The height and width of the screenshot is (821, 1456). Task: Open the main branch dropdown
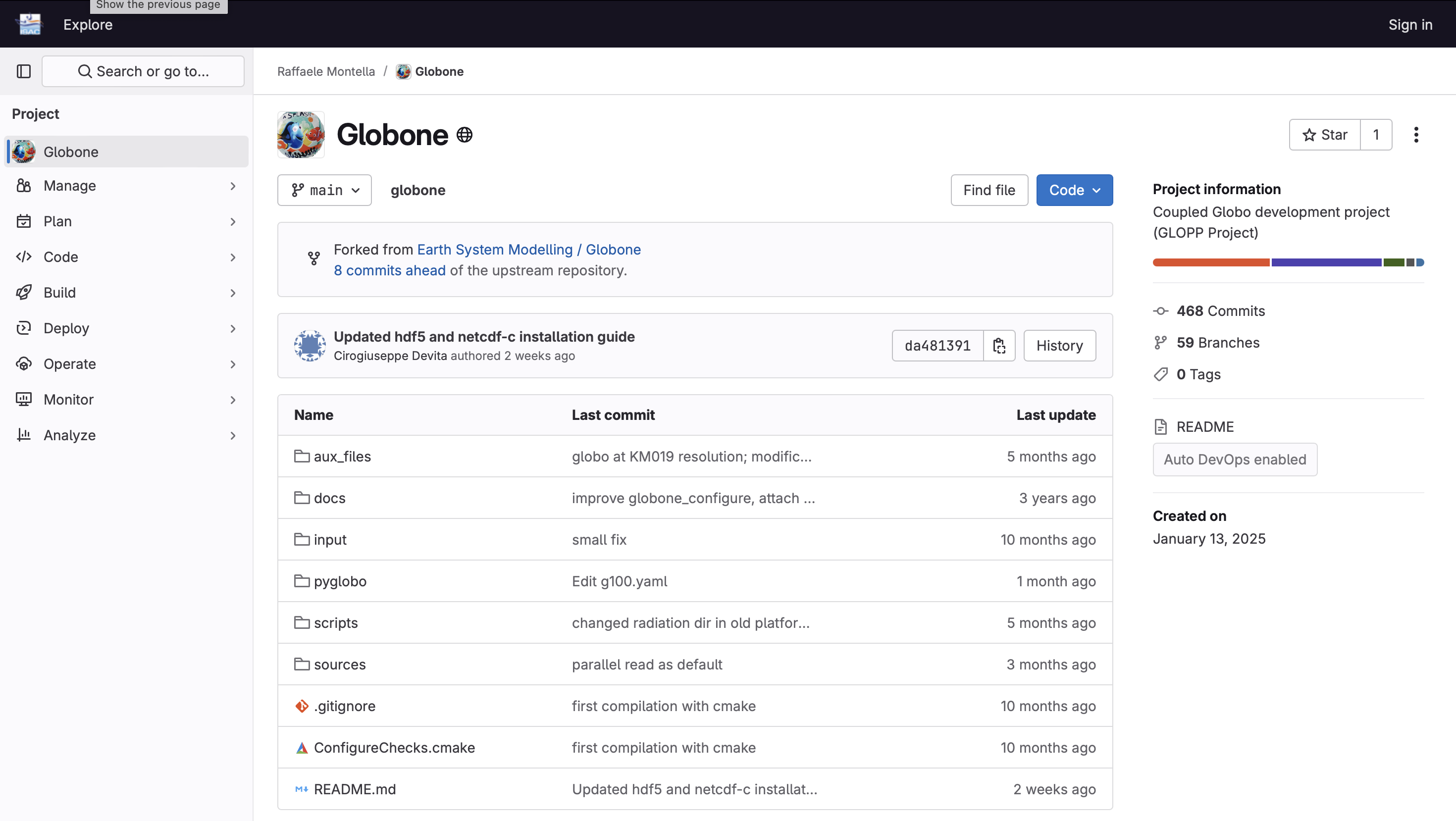[324, 191]
